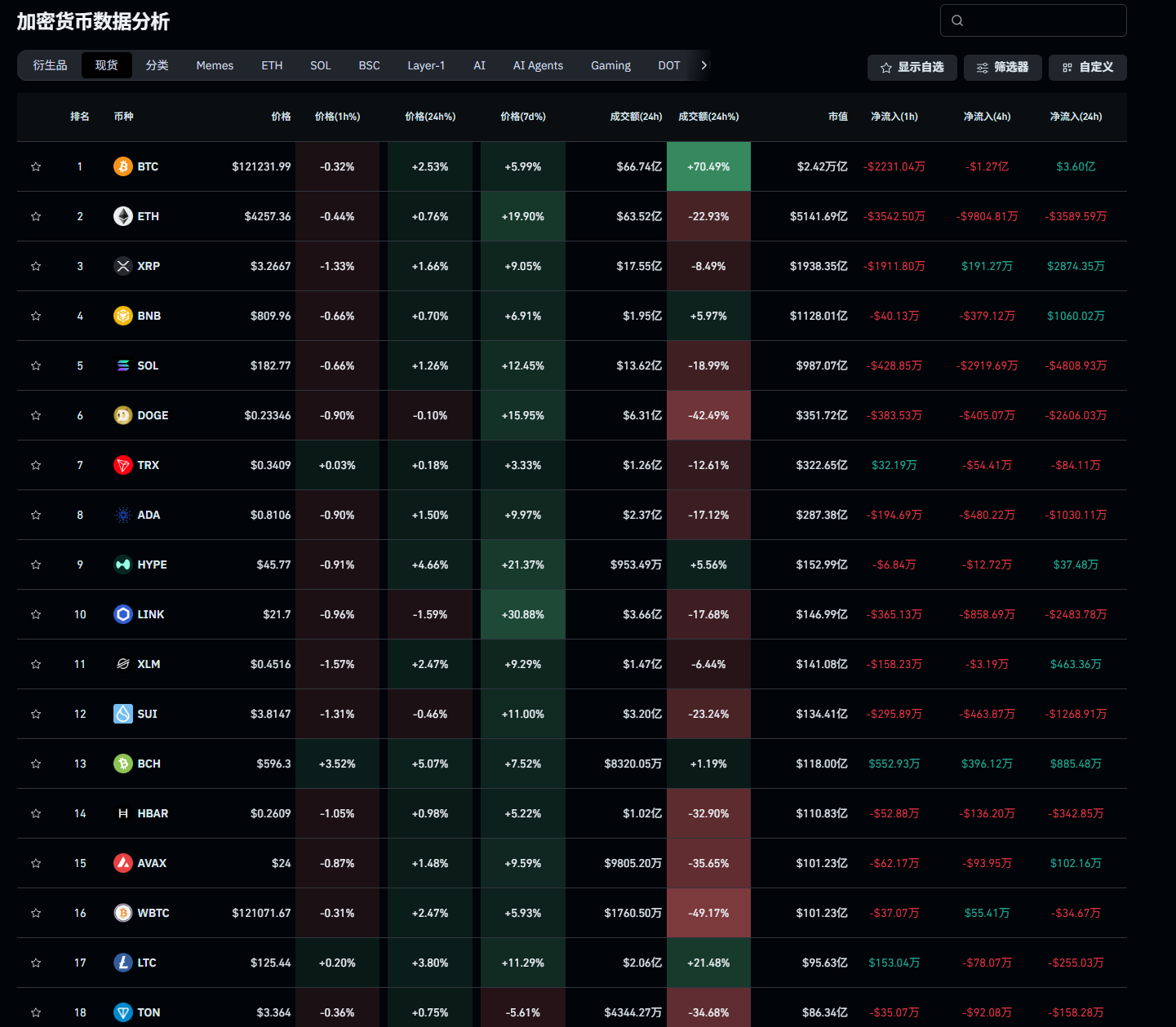Star the SOL row
This screenshot has height=1027, width=1176.
click(x=36, y=365)
